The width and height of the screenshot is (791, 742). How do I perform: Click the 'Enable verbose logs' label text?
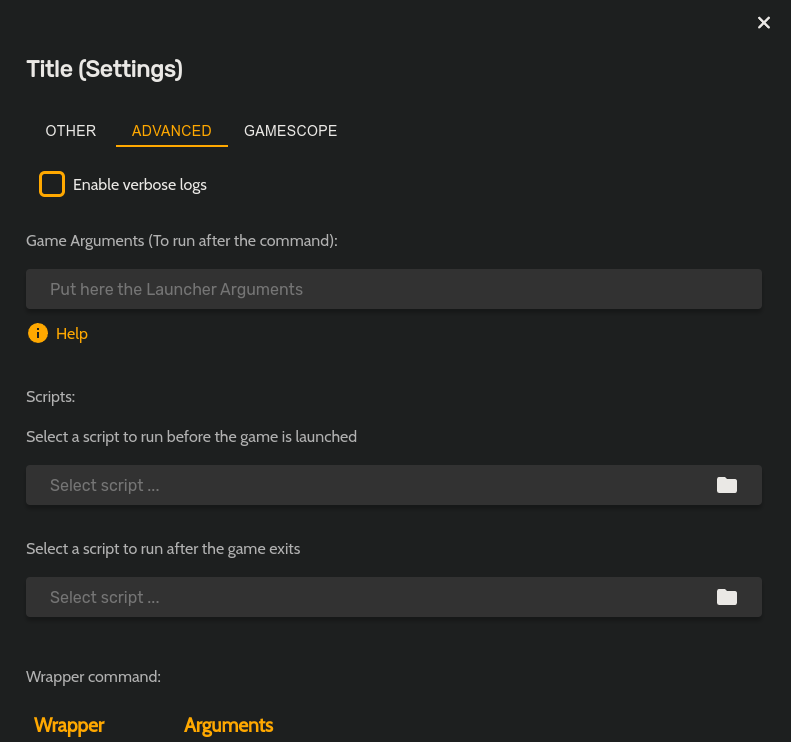140,185
